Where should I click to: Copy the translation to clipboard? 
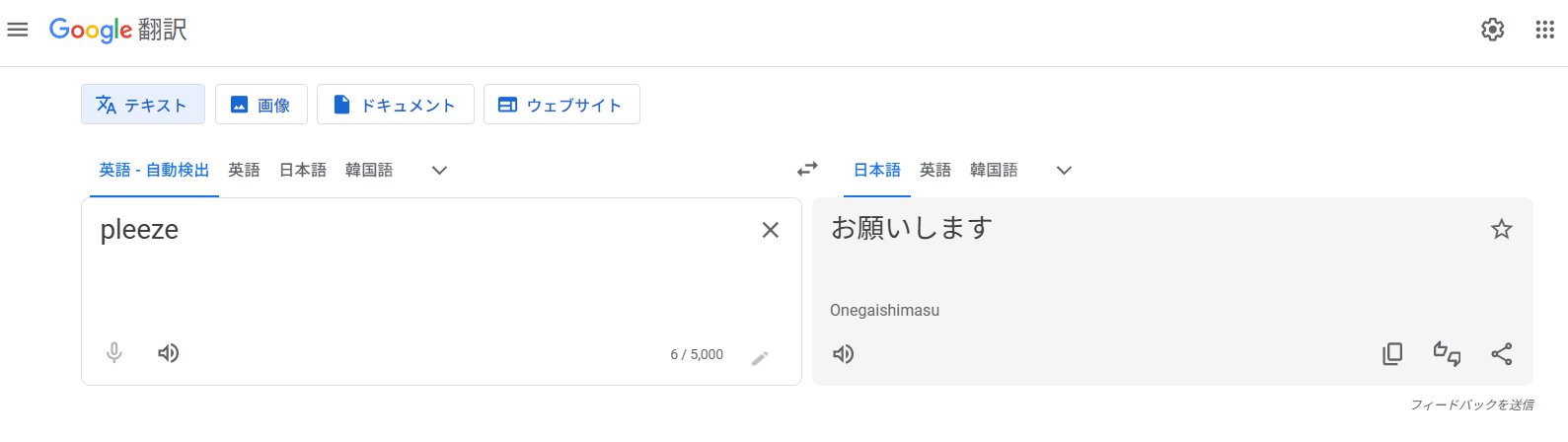(x=1392, y=354)
